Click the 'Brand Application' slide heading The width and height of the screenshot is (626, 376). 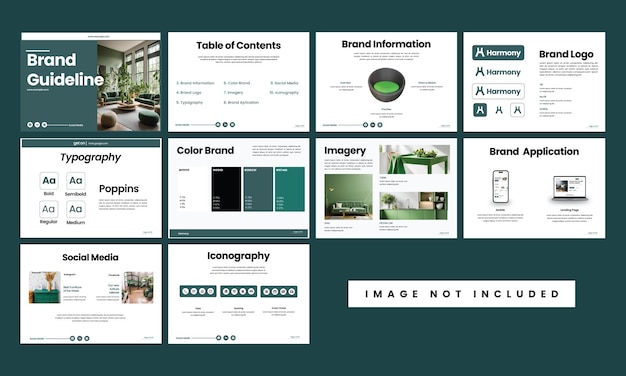point(534,151)
